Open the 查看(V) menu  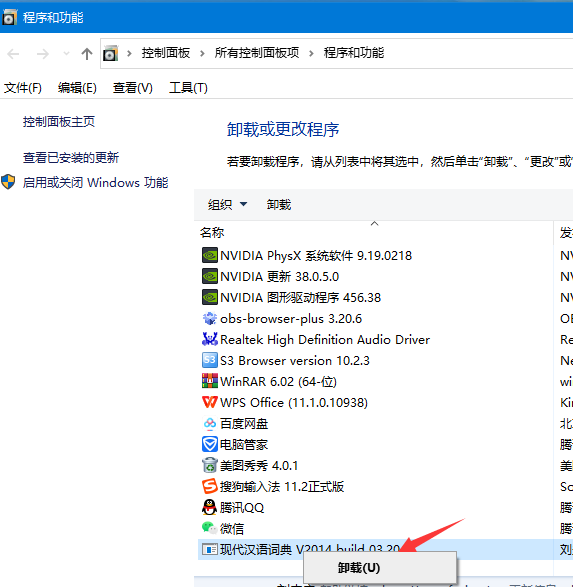(x=133, y=88)
